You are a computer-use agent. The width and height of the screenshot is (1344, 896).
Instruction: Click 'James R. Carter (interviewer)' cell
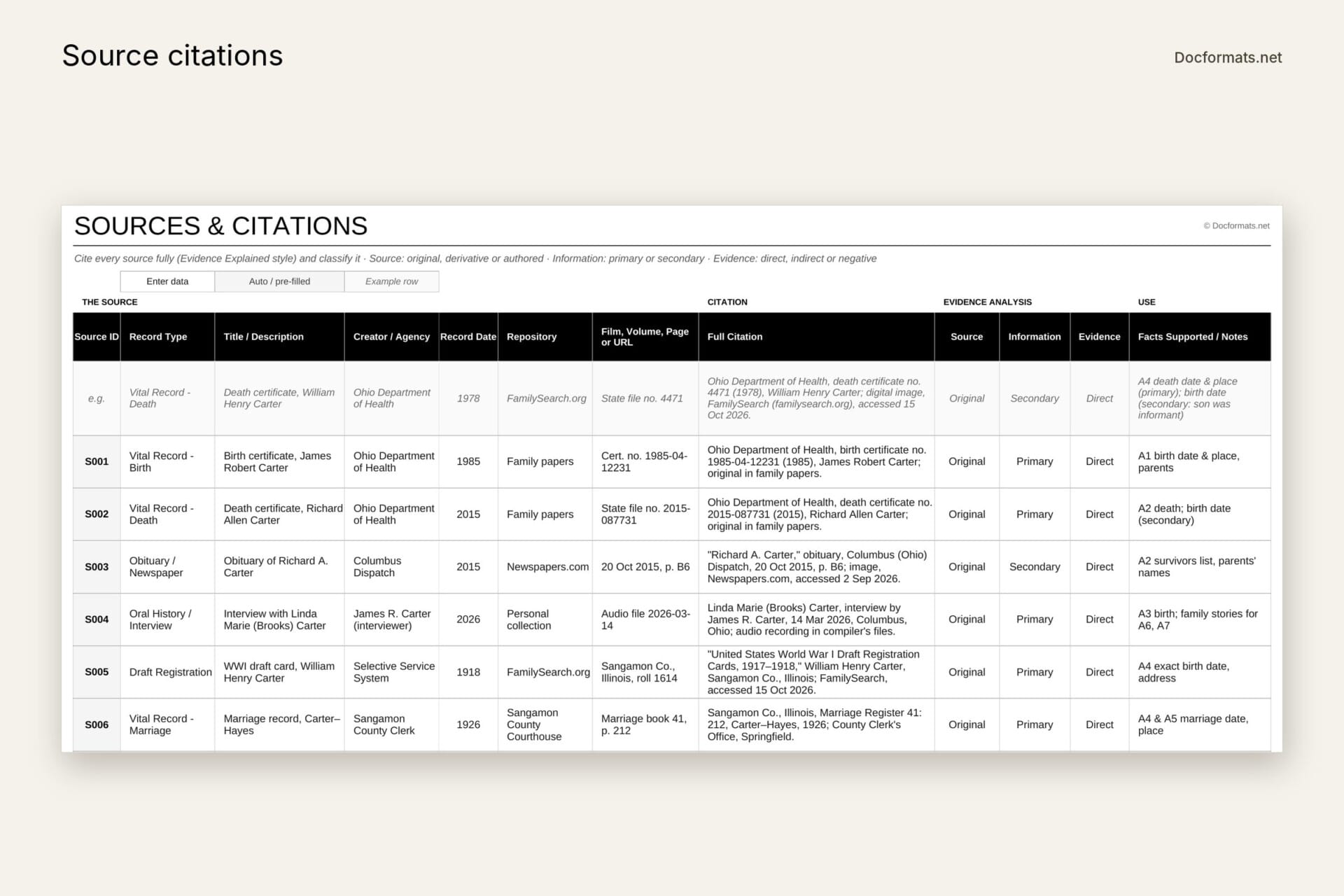point(391,619)
